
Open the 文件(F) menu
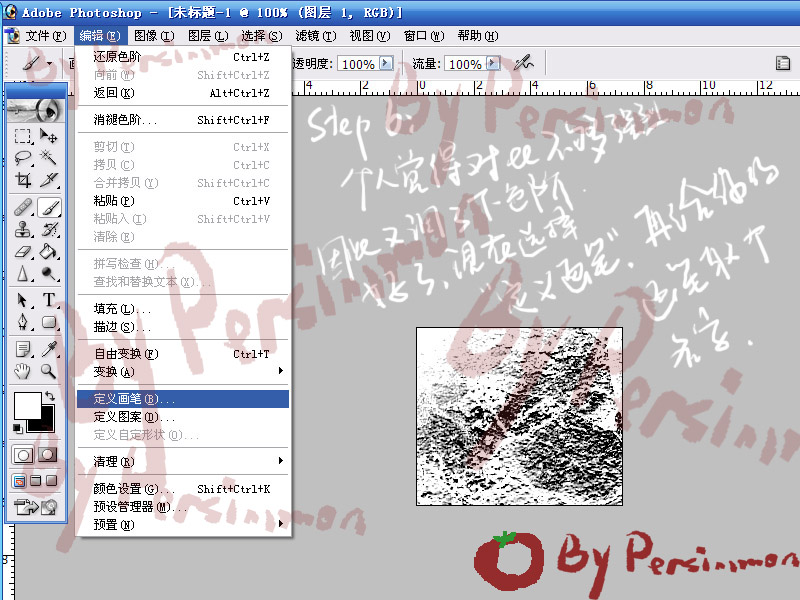(45, 36)
